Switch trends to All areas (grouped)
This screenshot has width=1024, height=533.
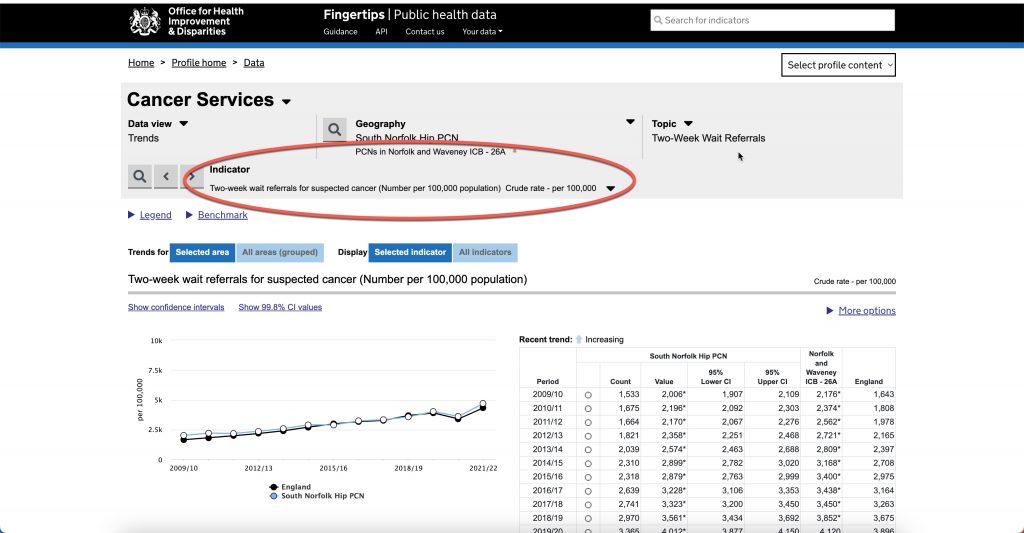pos(280,252)
